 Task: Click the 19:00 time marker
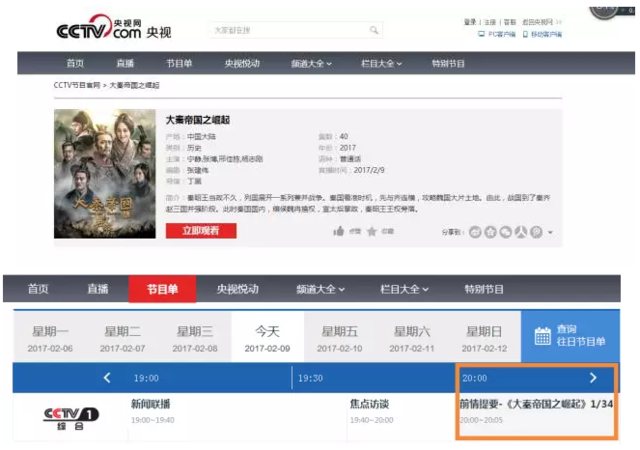pos(146,378)
